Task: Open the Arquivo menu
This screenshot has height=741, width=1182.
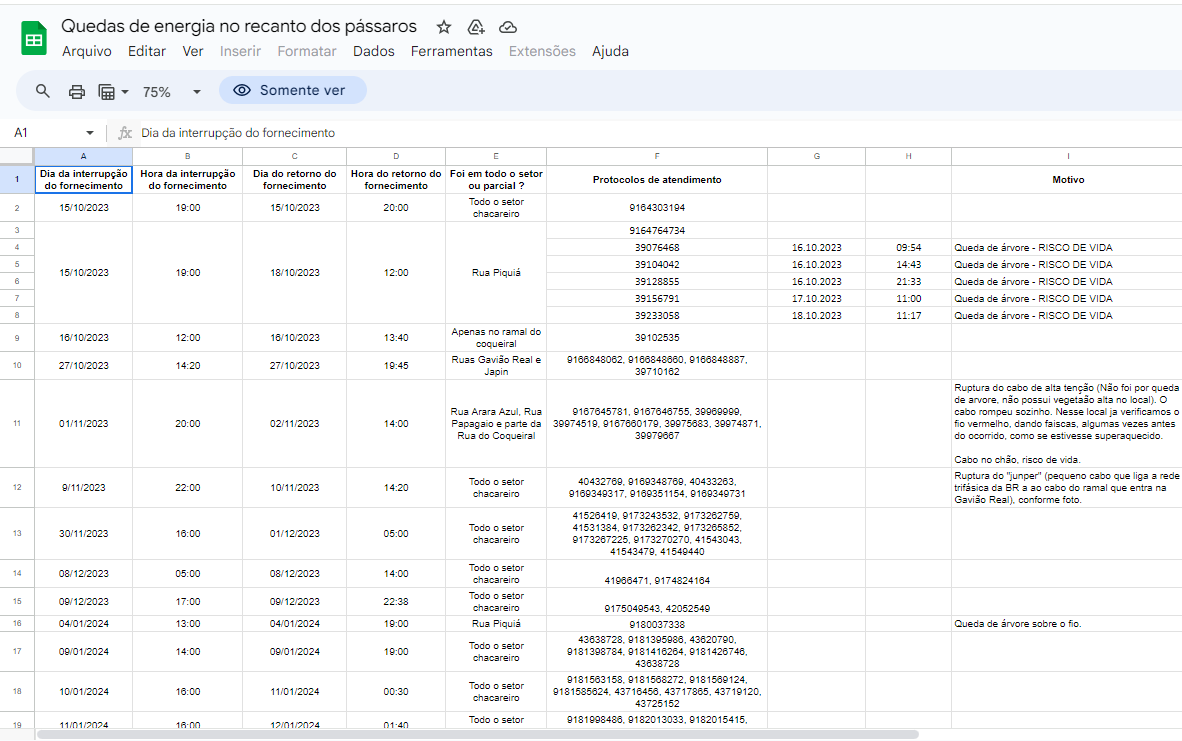Action: click(x=87, y=51)
